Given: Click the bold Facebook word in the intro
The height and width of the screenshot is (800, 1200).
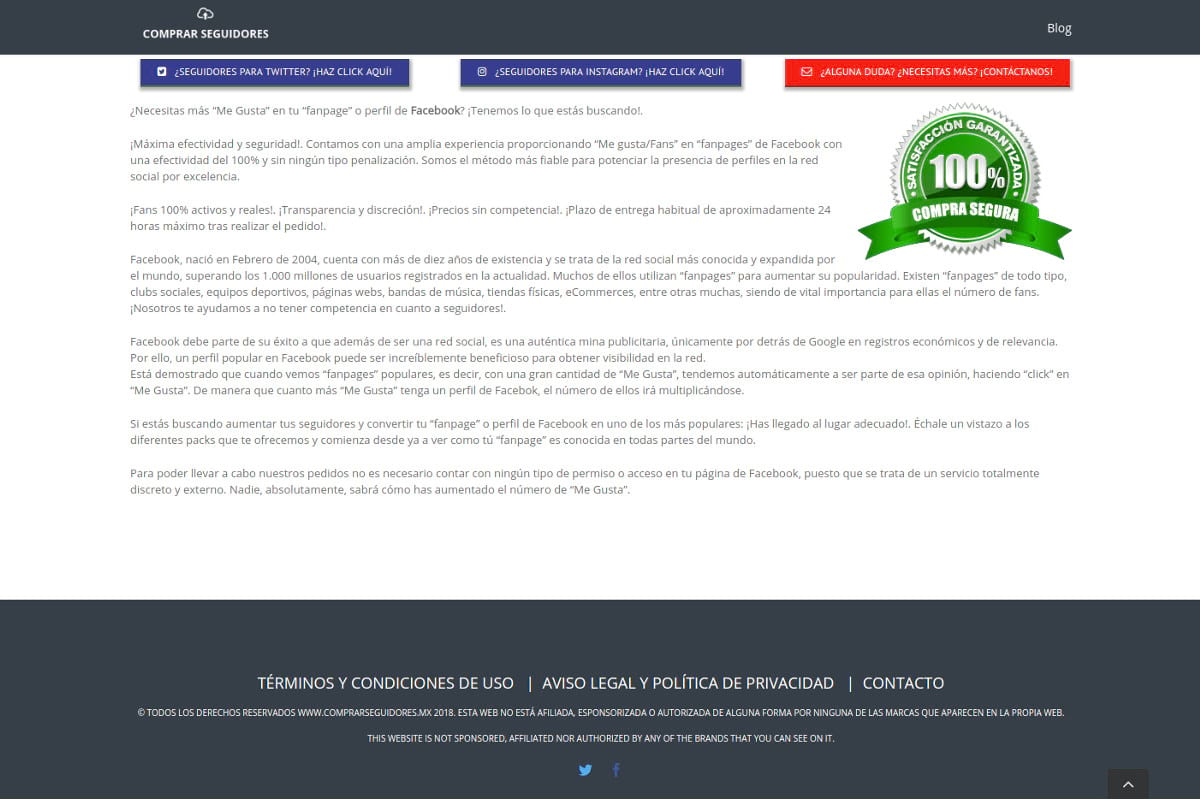Looking at the screenshot, I should click(x=434, y=110).
